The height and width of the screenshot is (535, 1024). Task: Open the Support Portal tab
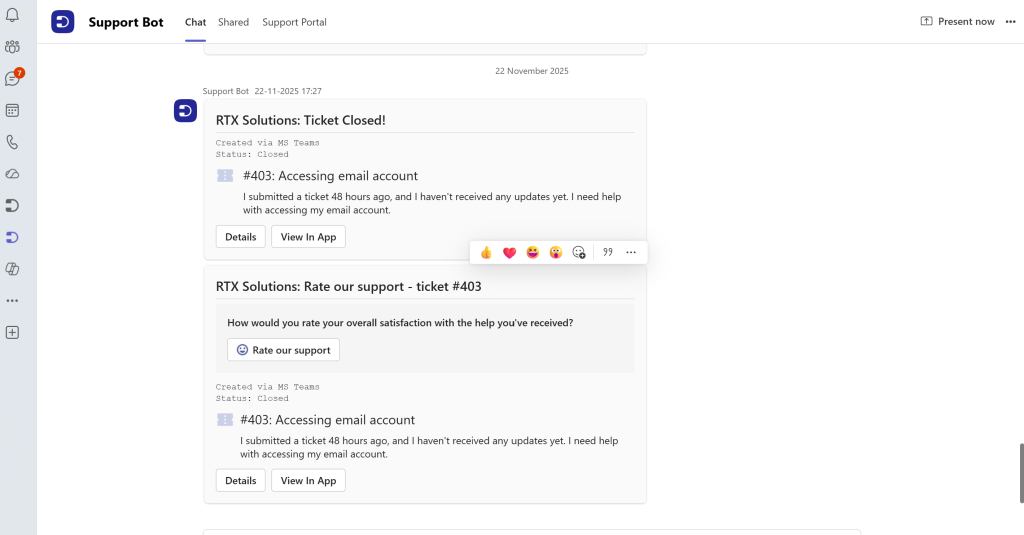(295, 22)
